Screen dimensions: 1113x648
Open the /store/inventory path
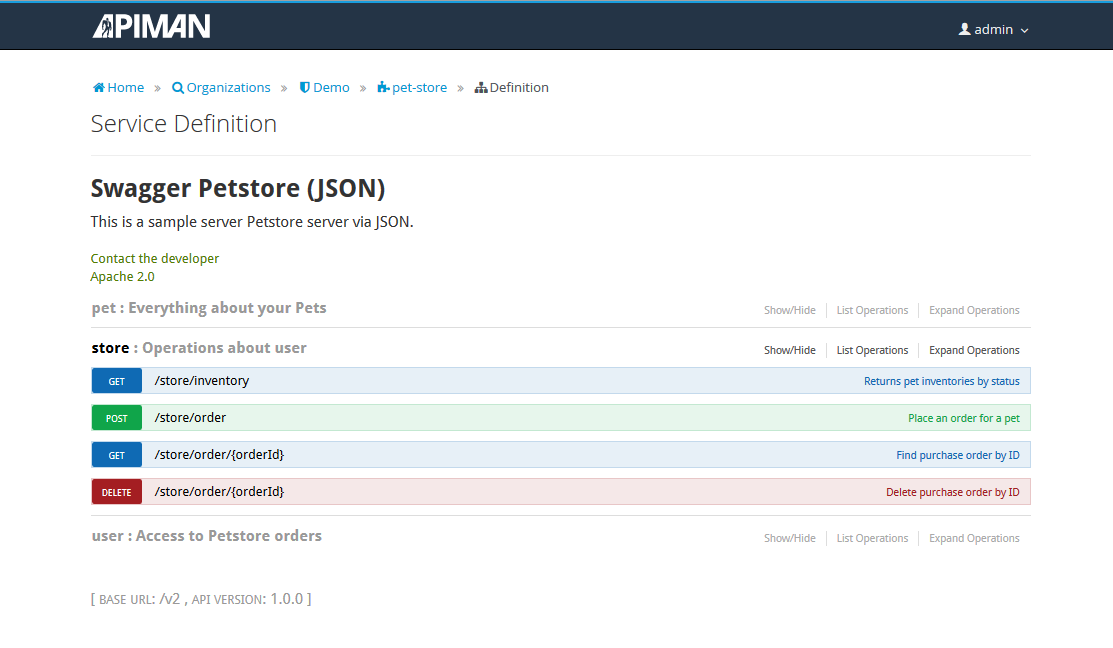202,380
